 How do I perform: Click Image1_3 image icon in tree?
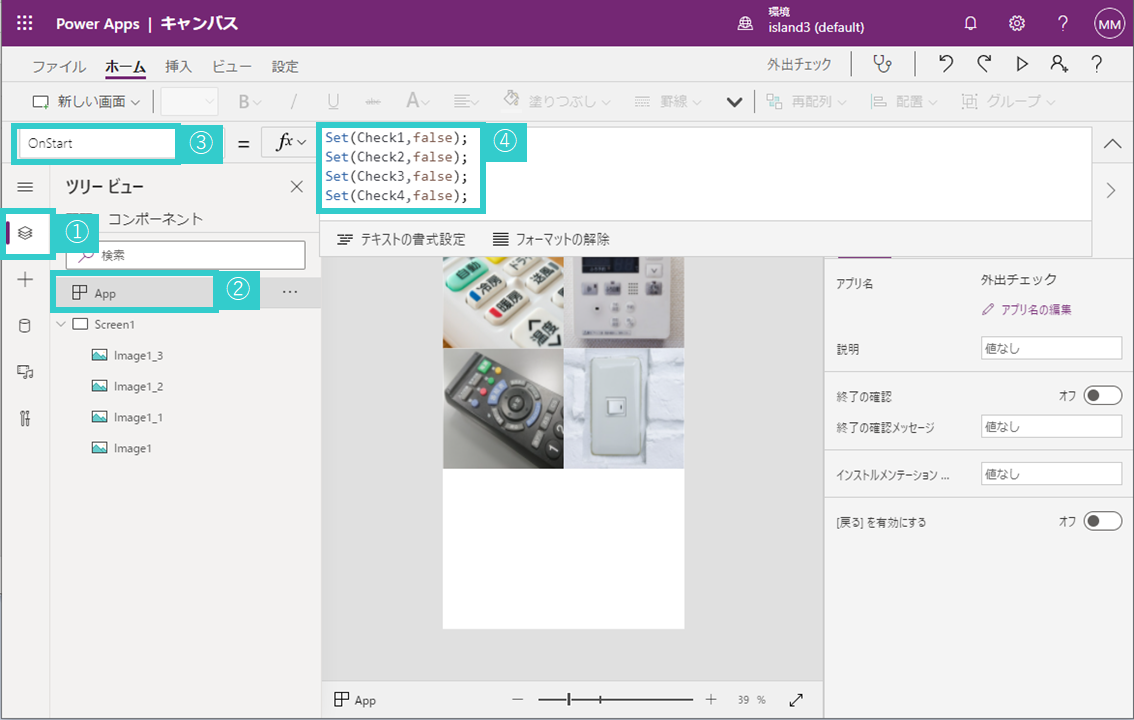[100, 355]
